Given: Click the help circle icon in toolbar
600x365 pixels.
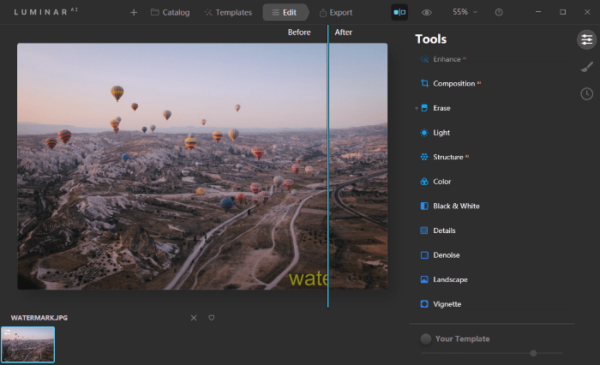Looking at the screenshot, I should [x=499, y=13].
